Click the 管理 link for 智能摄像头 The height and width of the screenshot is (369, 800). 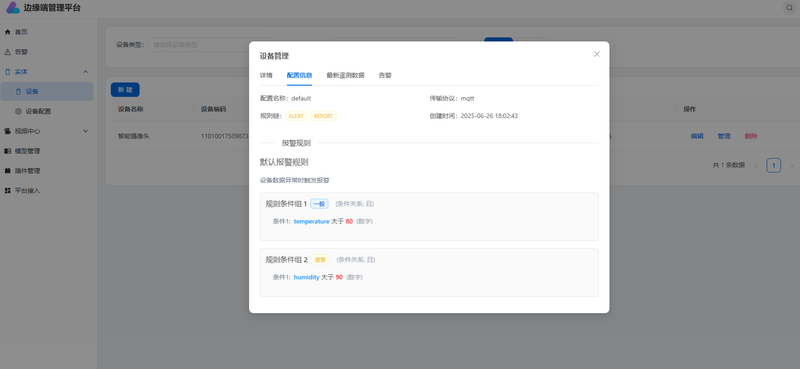724,136
